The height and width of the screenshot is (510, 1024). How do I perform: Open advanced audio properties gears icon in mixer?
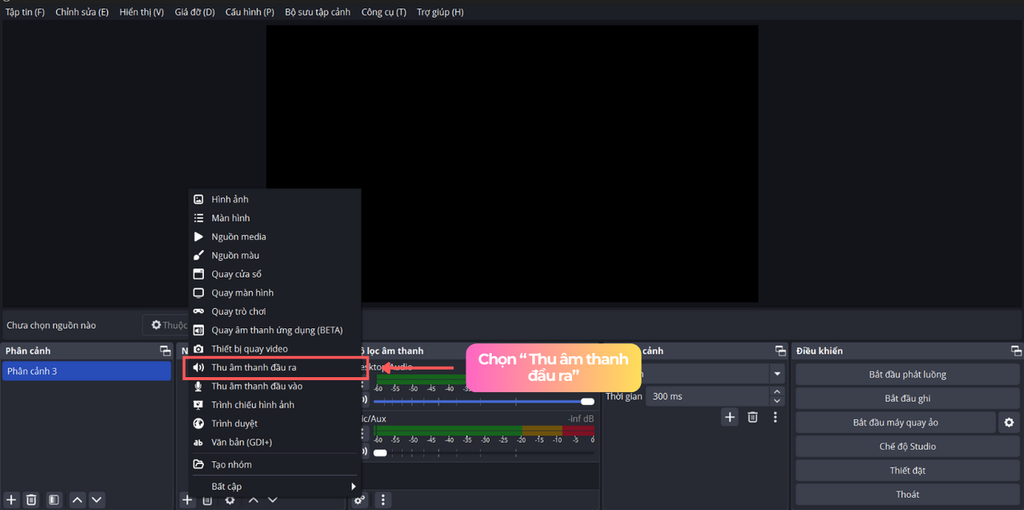point(360,500)
